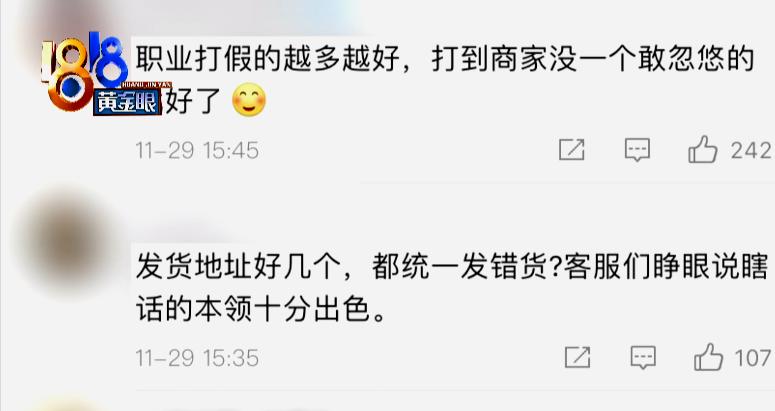Viewport: 775px width, 411px height.
Task: Tap the 好了 text in the first comment
Action: point(193,101)
